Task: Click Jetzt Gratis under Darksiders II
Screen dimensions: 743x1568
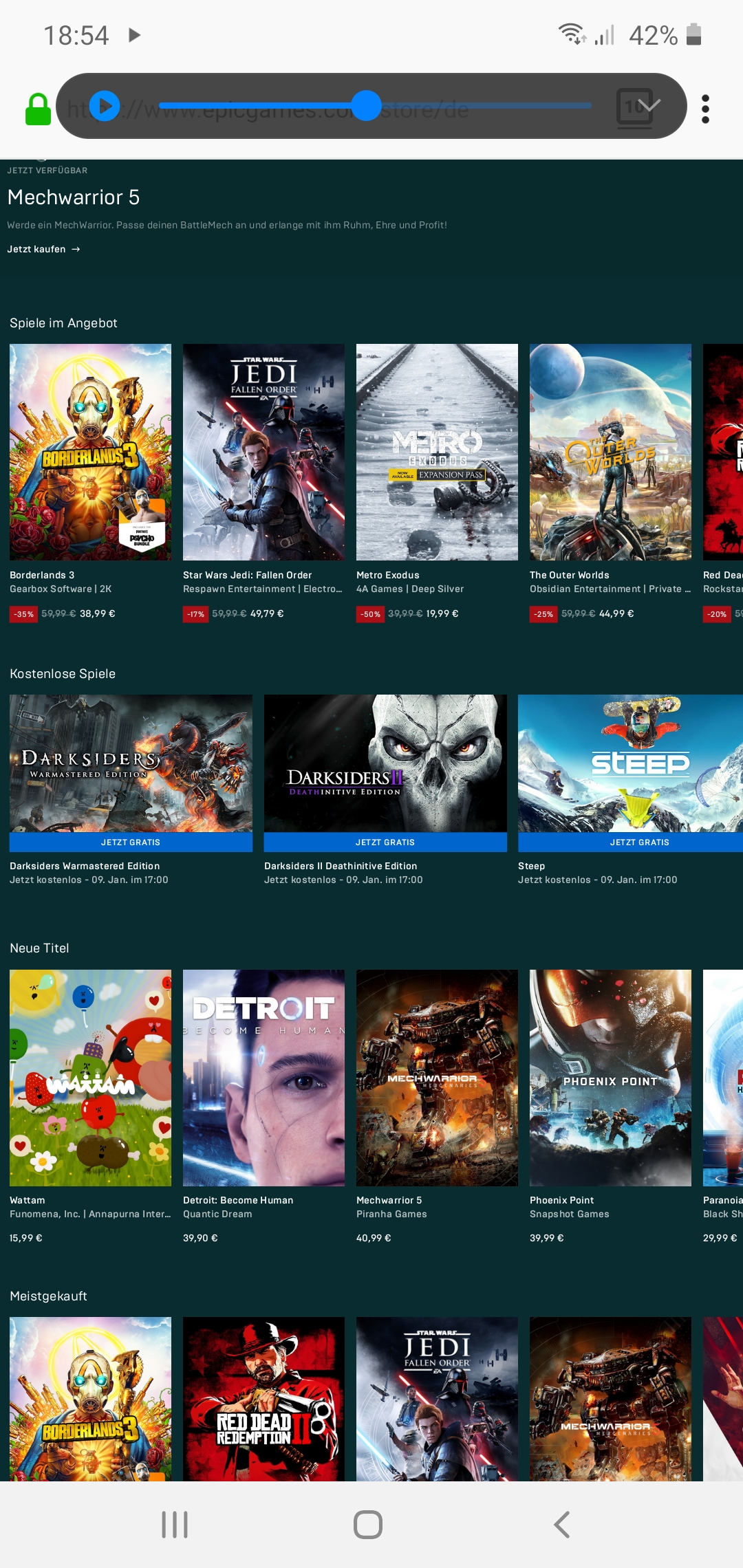Action: coord(385,842)
